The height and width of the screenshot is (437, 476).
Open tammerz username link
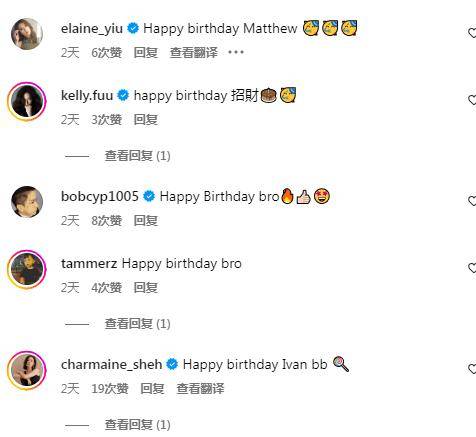pyautogui.click(x=89, y=264)
